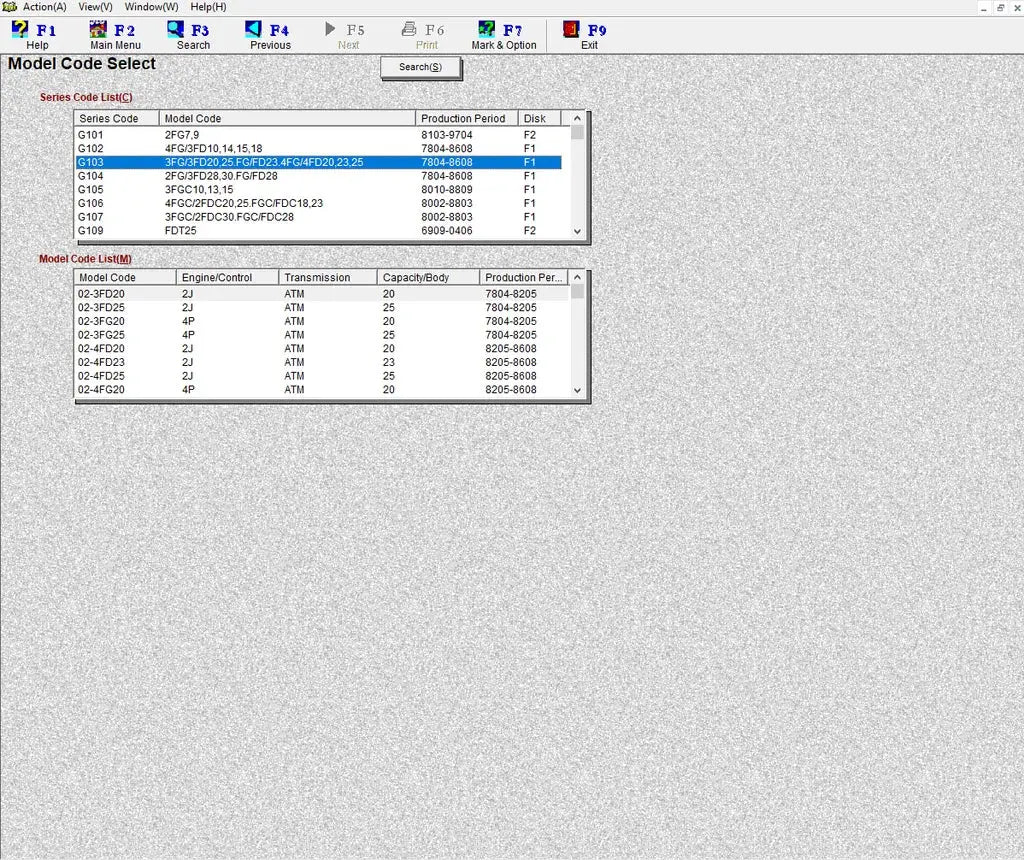Viewport: 1024px width, 860px height.
Task: Exit the application using F9 icon
Action: [571, 30]
